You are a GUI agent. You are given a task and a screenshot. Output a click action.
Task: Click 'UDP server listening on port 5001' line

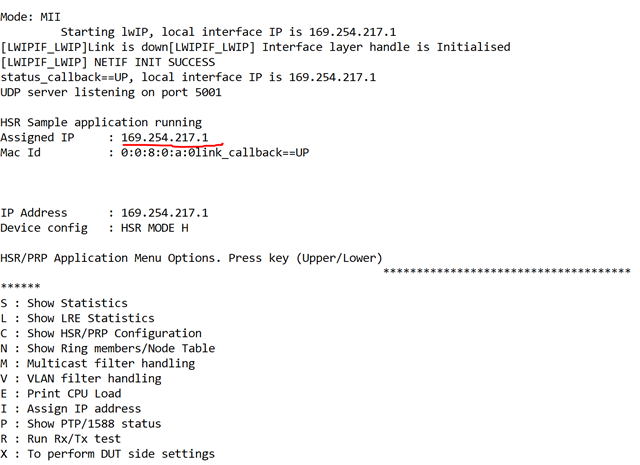point(111,92)
